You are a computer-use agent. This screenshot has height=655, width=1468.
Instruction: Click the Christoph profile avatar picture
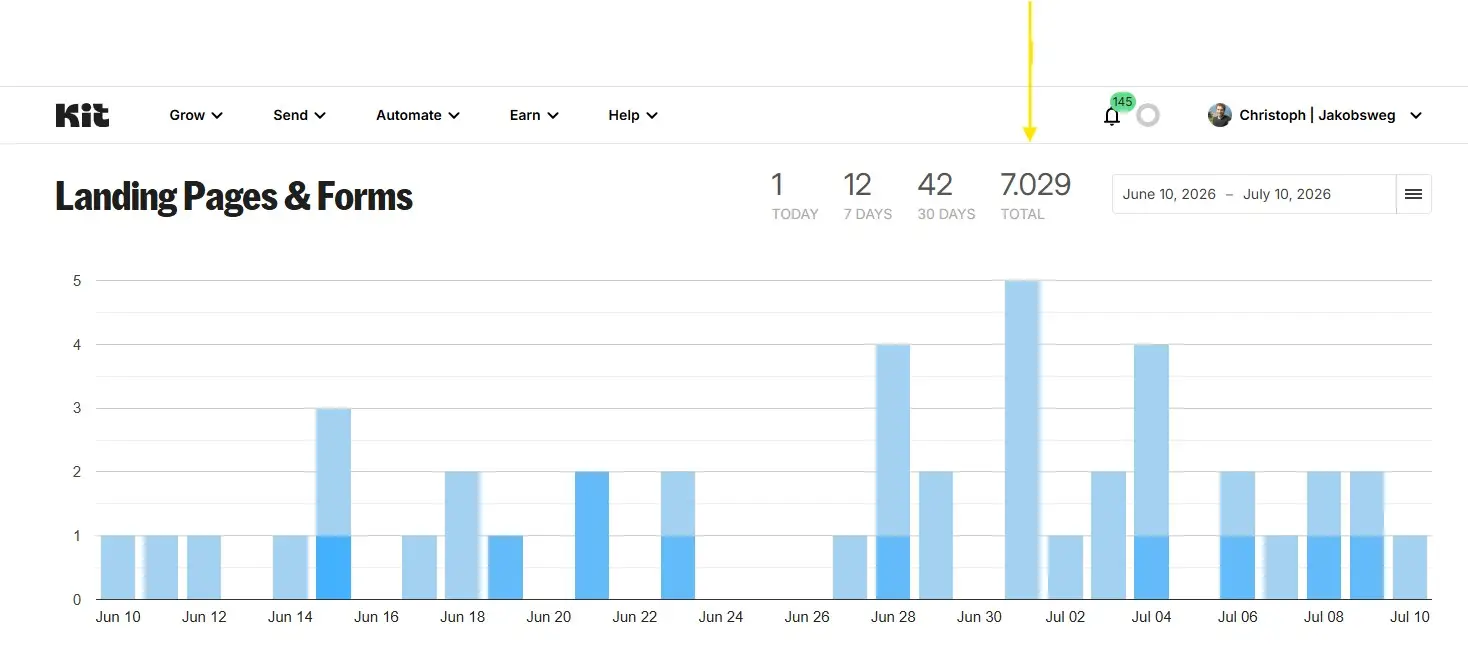pyautogui.click(x=1219, y=115)
